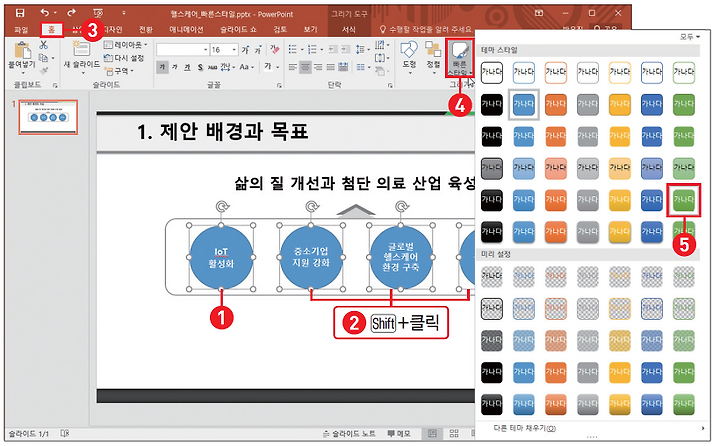Center align the text

tap(305, 67)
